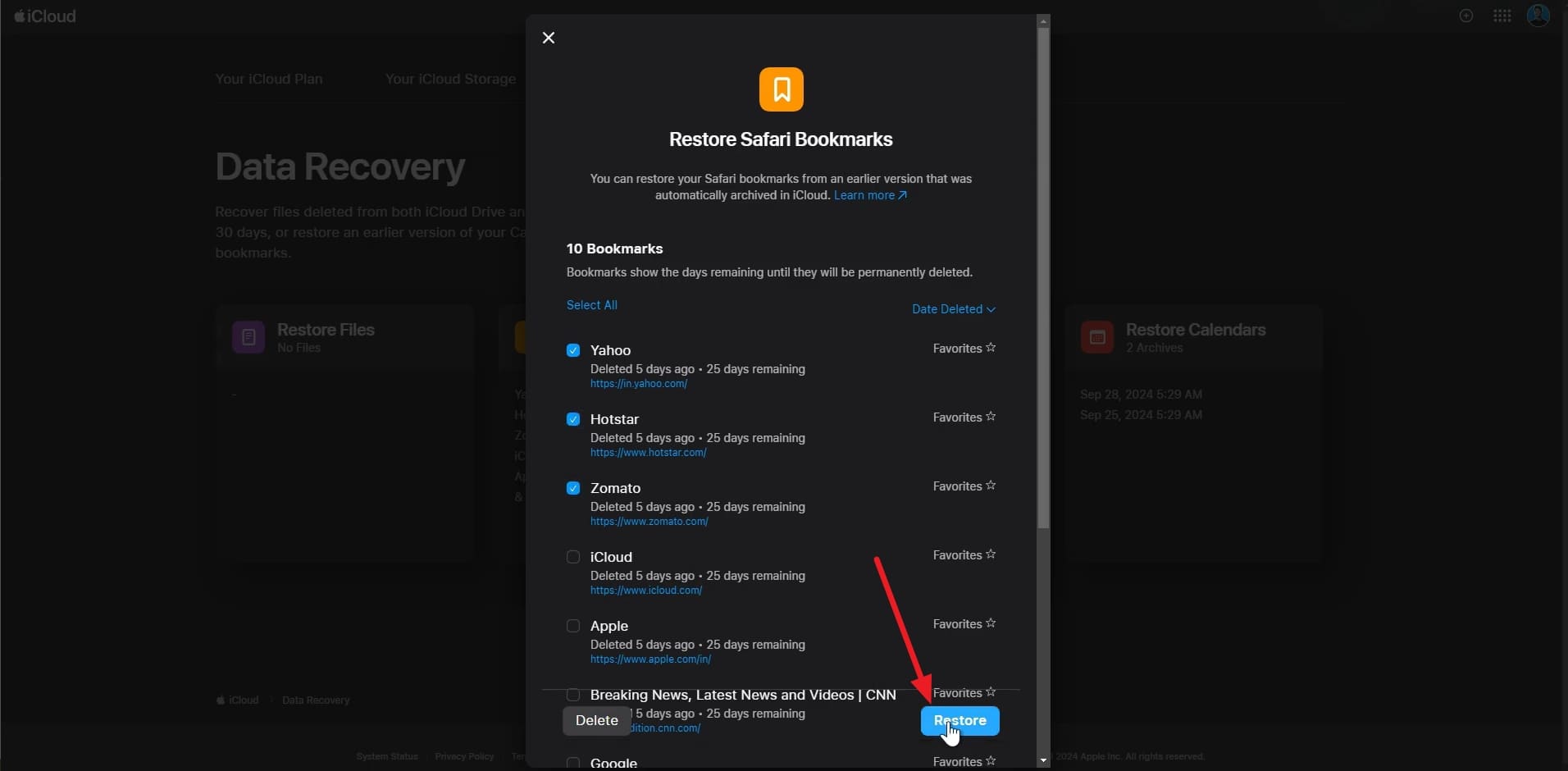Viewport: 1568px width, 771px height.
Task: Click the account profile avatar
Action: 1538,16
